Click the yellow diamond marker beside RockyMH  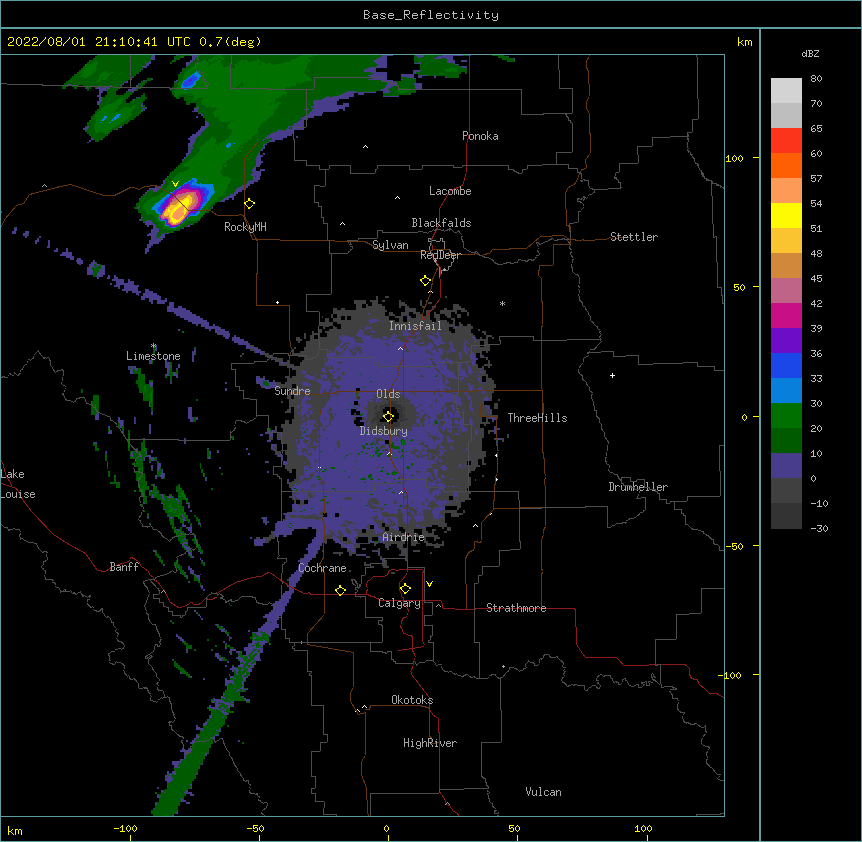250,204
